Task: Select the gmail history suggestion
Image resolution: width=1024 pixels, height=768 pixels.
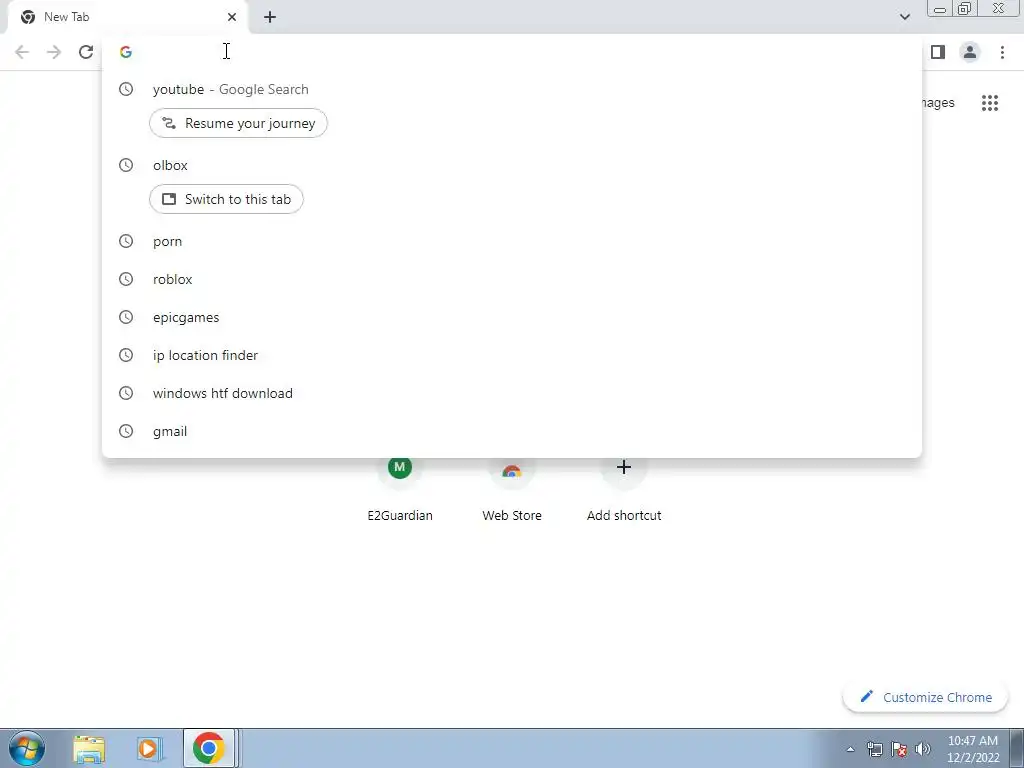Action: point(512,431)
